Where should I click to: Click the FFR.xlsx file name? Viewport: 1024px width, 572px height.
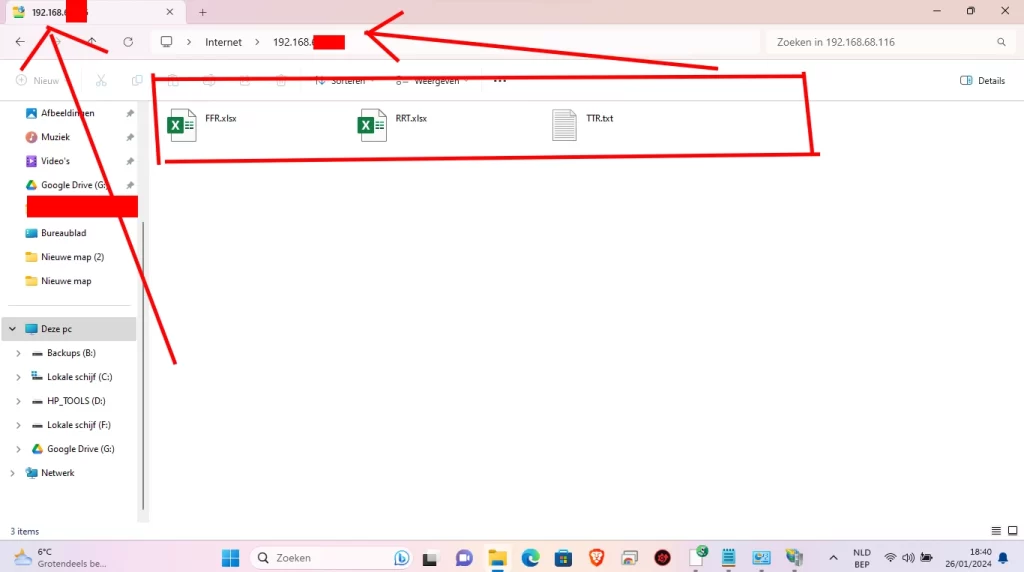click(221, 118)
